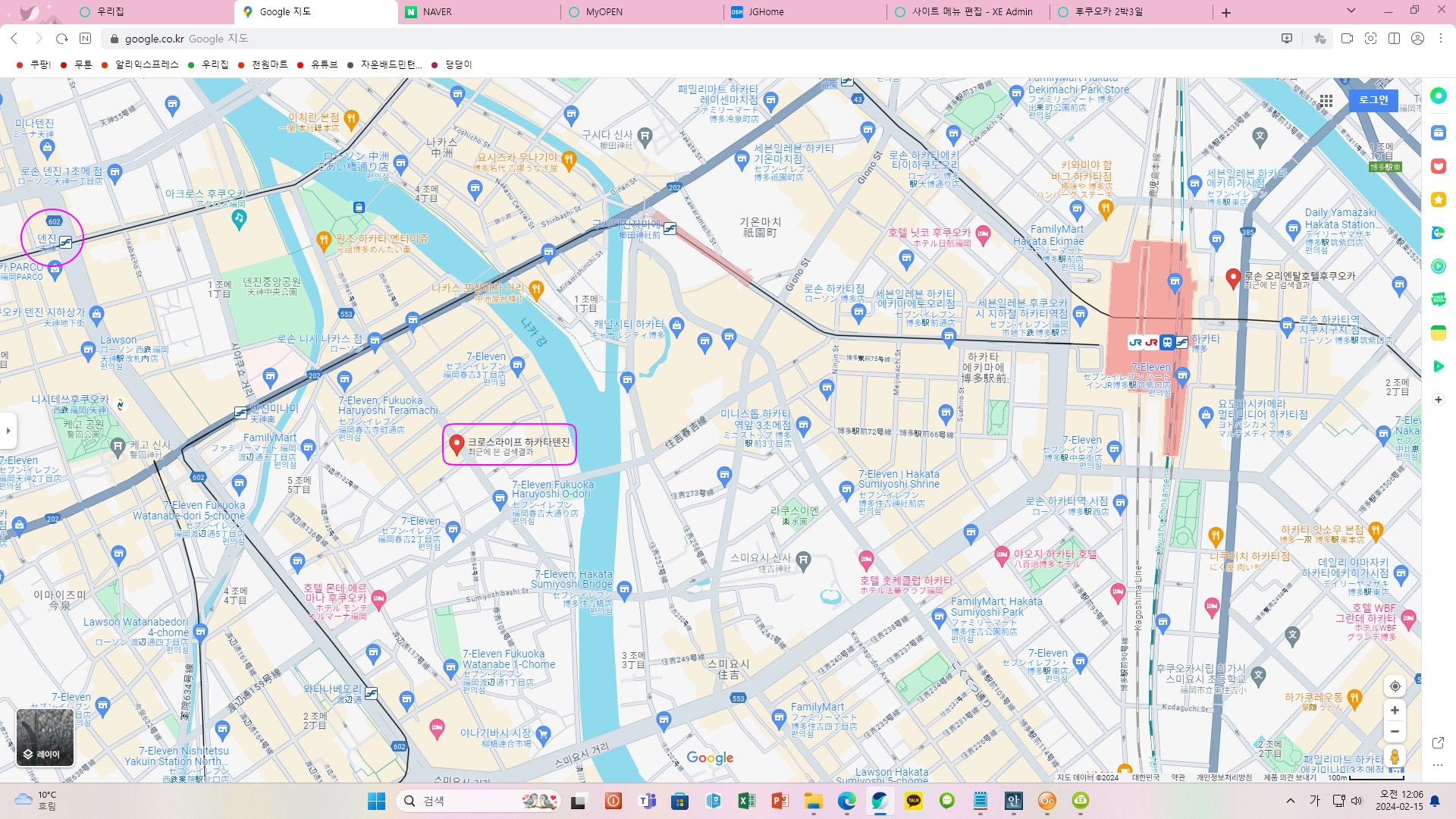This screenshot has height=819, width=1456.
Task: Add a new sidebar app with plus
Action: [1438, 400]
